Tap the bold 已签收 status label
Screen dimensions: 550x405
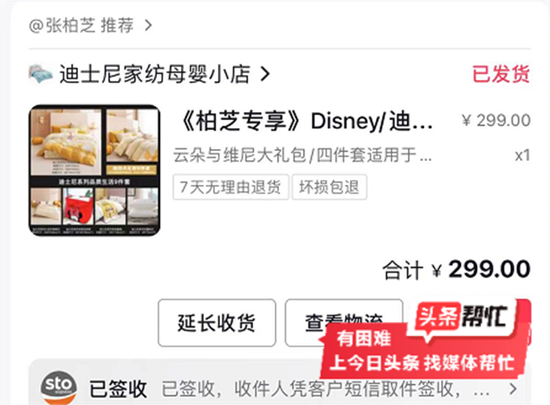[x=118, y=389]
